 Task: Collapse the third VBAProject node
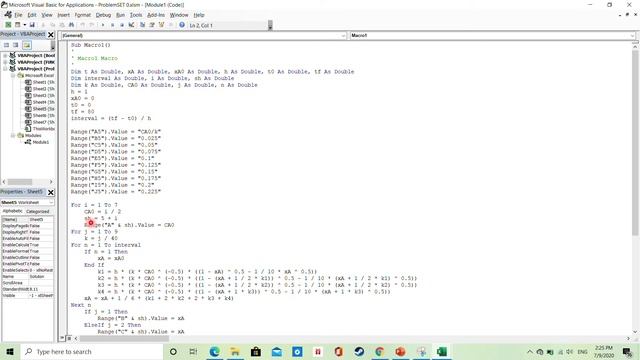tap(5, 69)
